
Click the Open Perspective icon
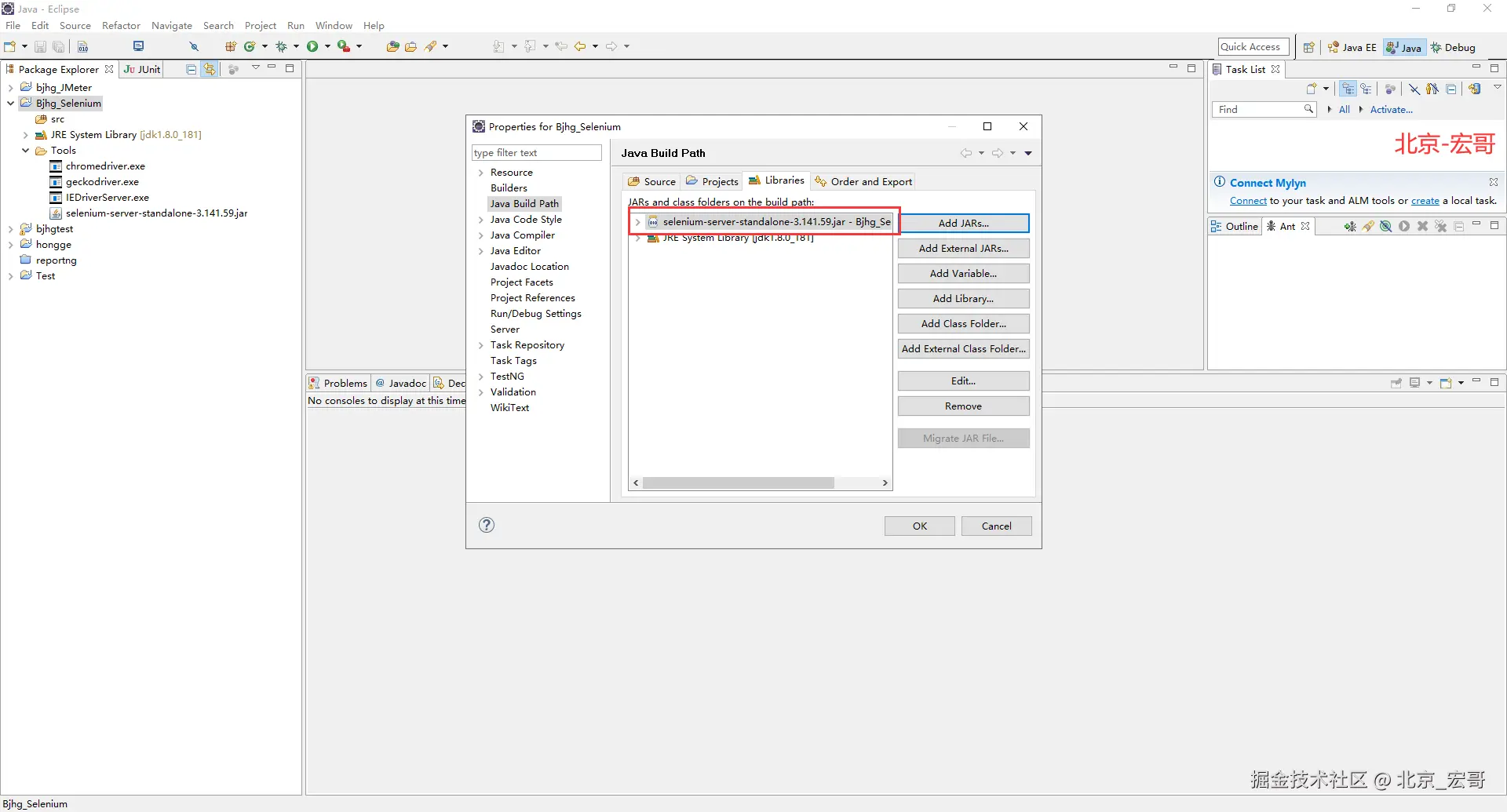coord(1308,48)
